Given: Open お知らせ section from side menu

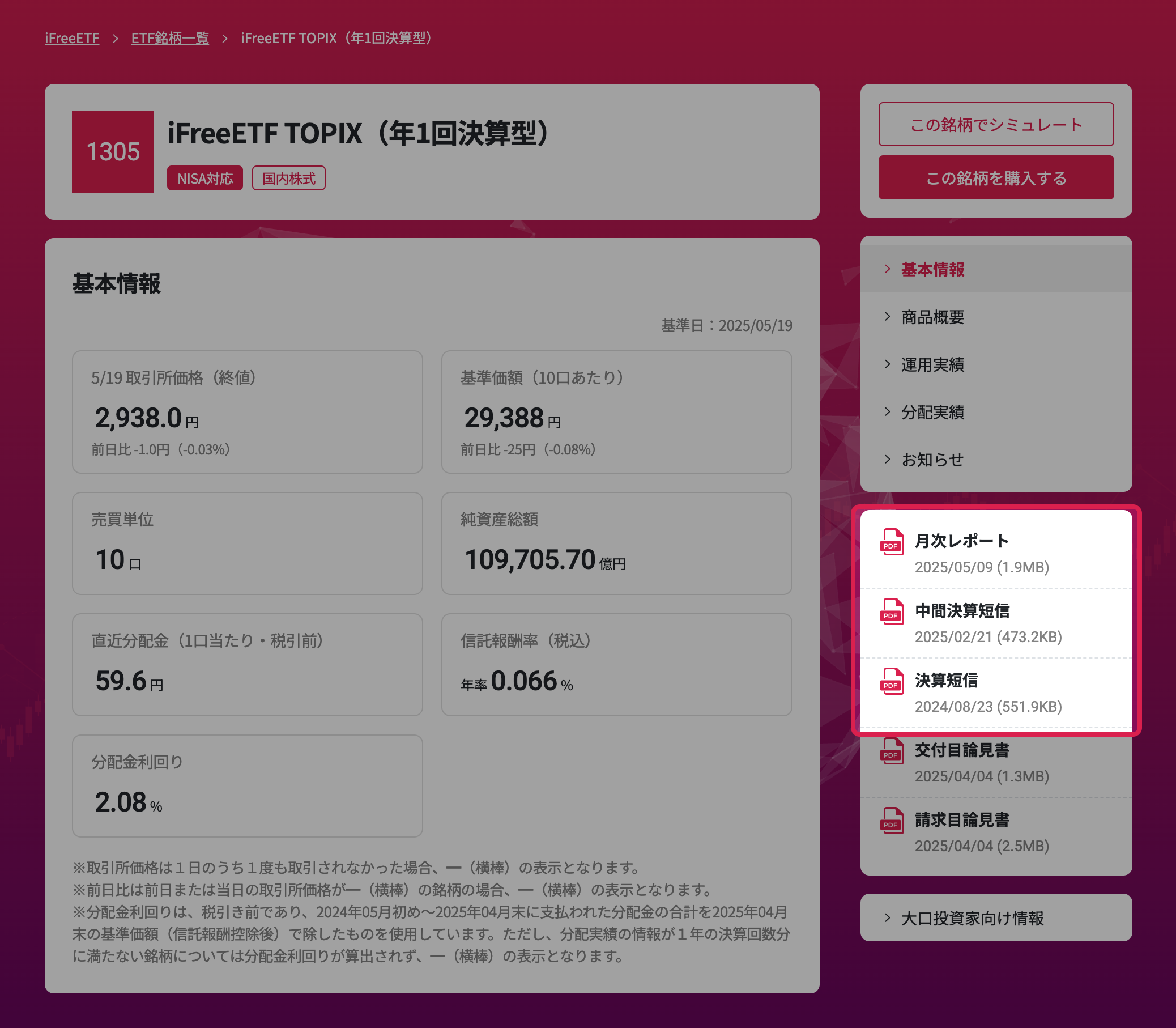Looking at the screenshot, I should click(x=996, y=460).
